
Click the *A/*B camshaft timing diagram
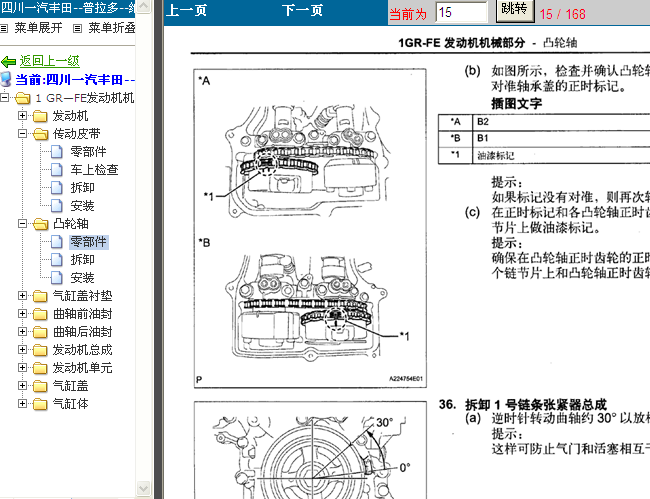point(310,228)
